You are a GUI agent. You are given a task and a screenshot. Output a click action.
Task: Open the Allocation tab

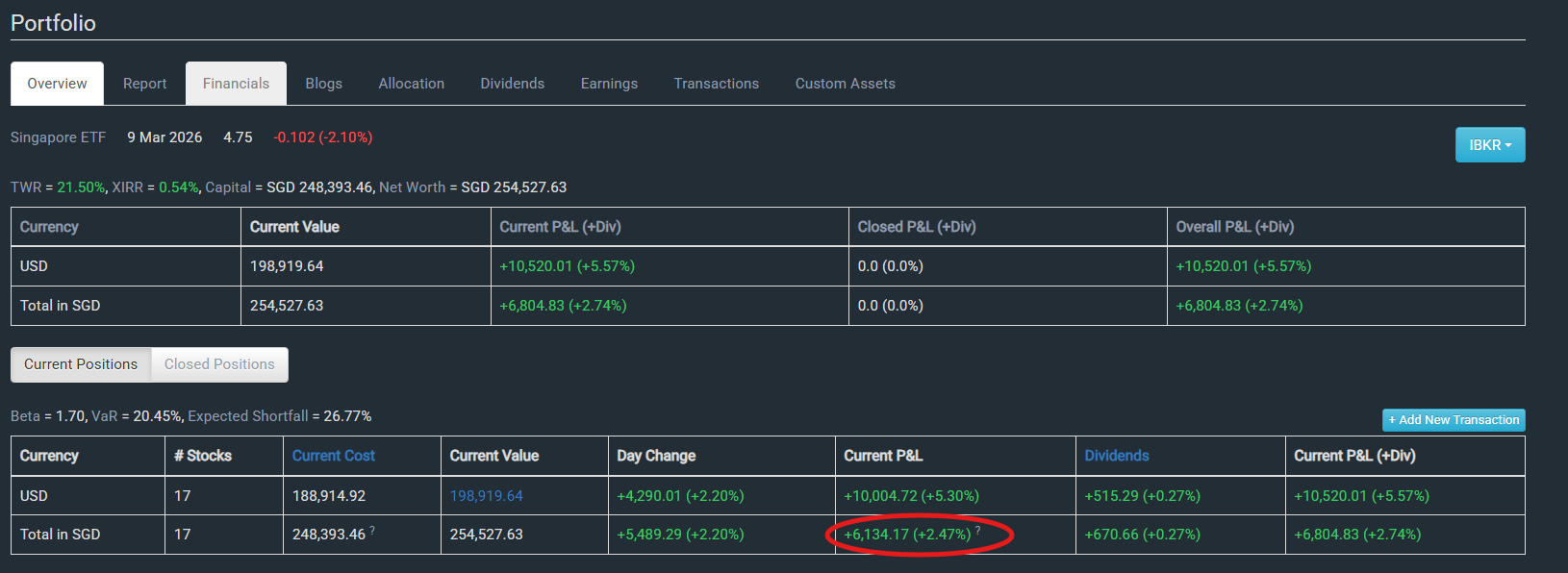tap(411, 84)
